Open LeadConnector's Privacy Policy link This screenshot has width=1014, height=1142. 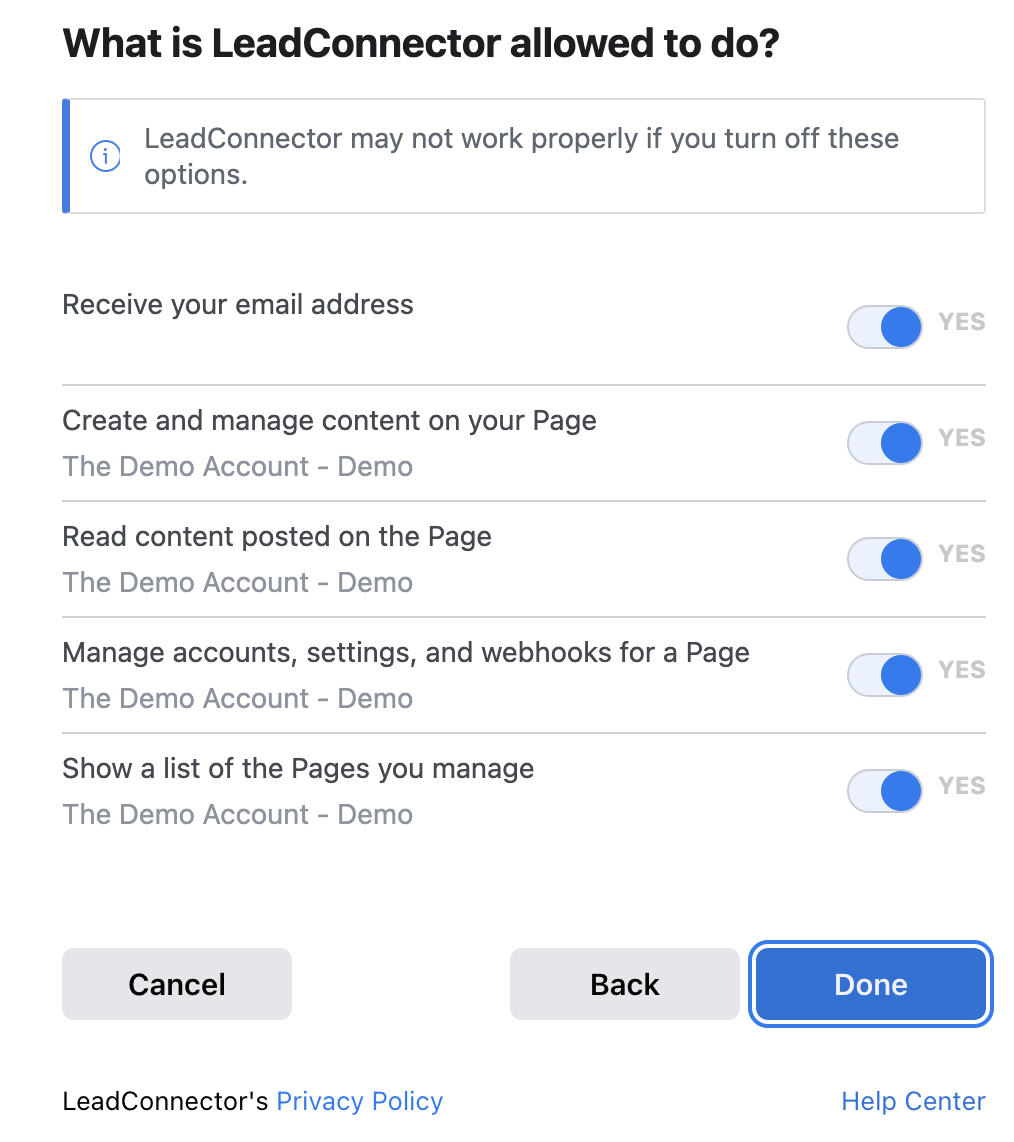point(359,1101)
